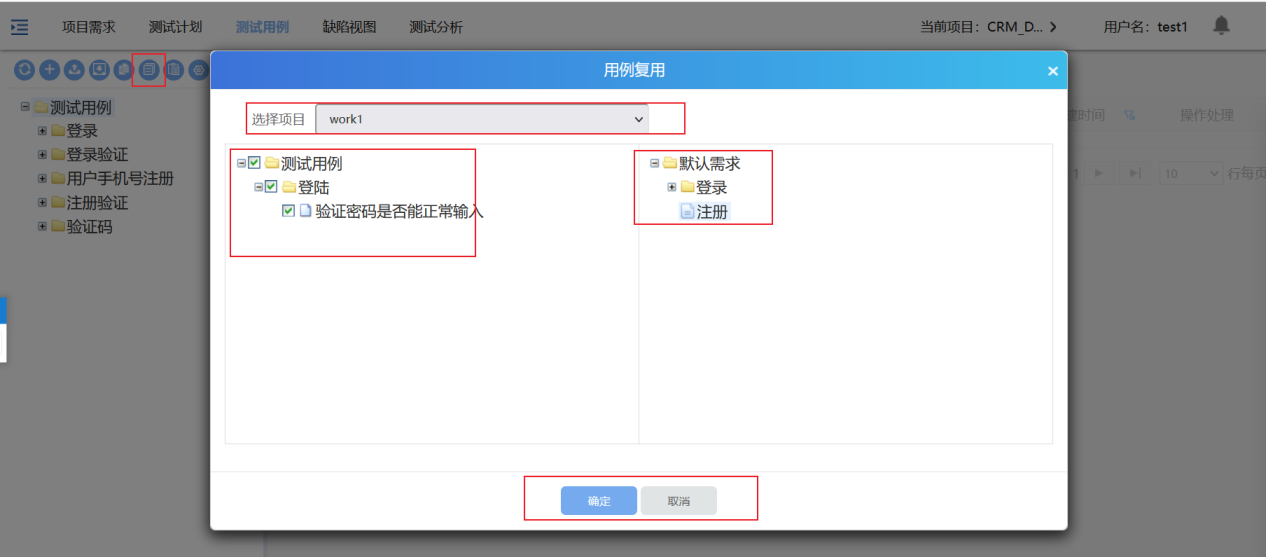Expand 注册验证 folder in sidebar tree

coord(42,203)
